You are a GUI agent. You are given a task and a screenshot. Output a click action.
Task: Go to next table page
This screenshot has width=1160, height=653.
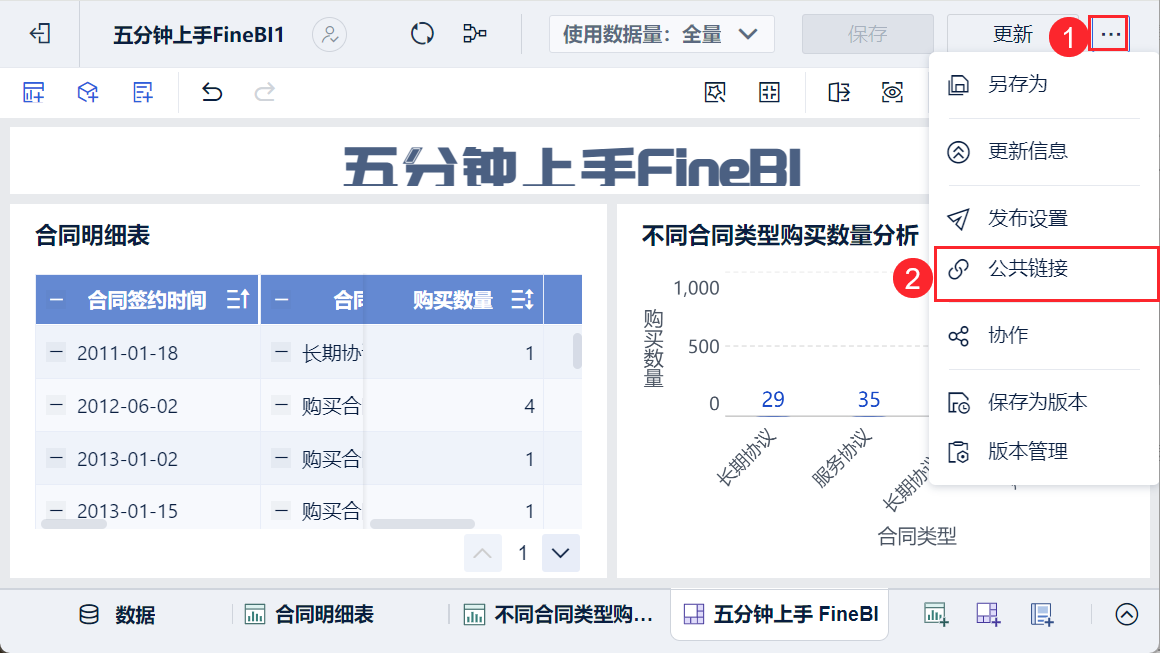561,553
